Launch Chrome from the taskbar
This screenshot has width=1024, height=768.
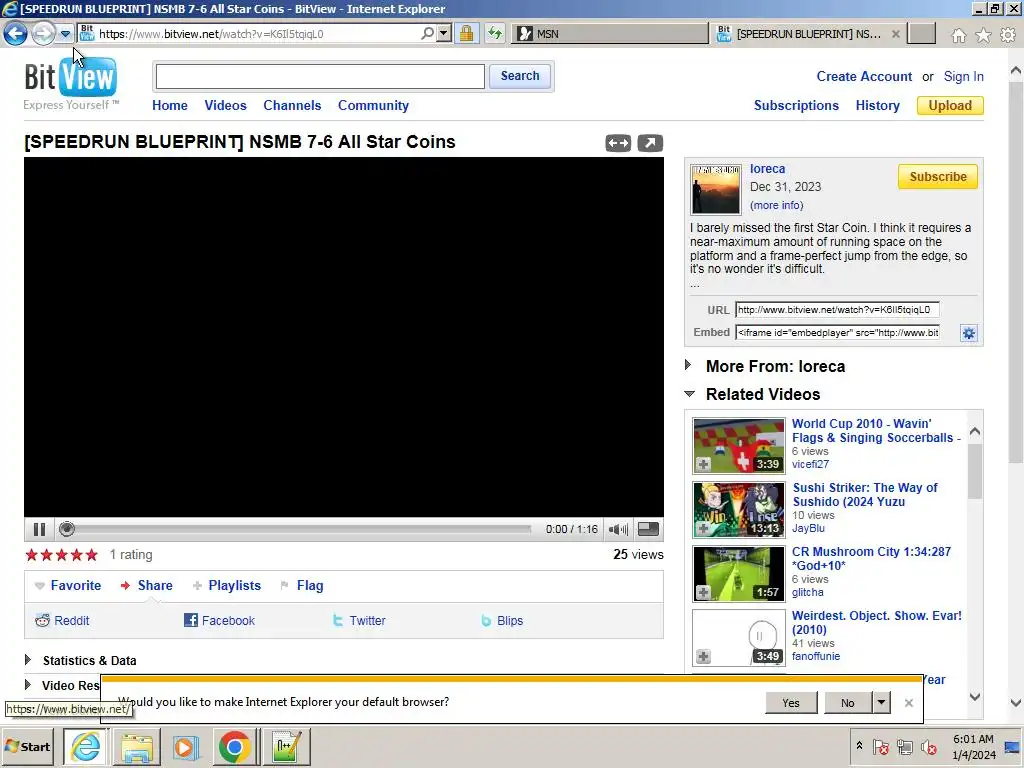234,746
